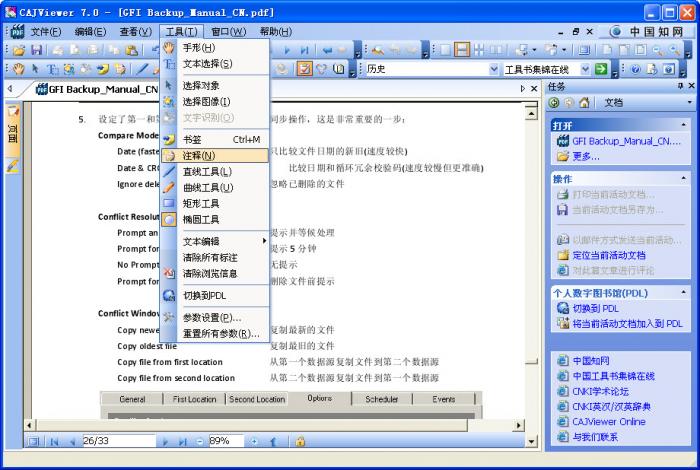The height and width of the screenshot is (470, 700).
Task: Click the open folder toolbar icon
Action: coord(19,50)
